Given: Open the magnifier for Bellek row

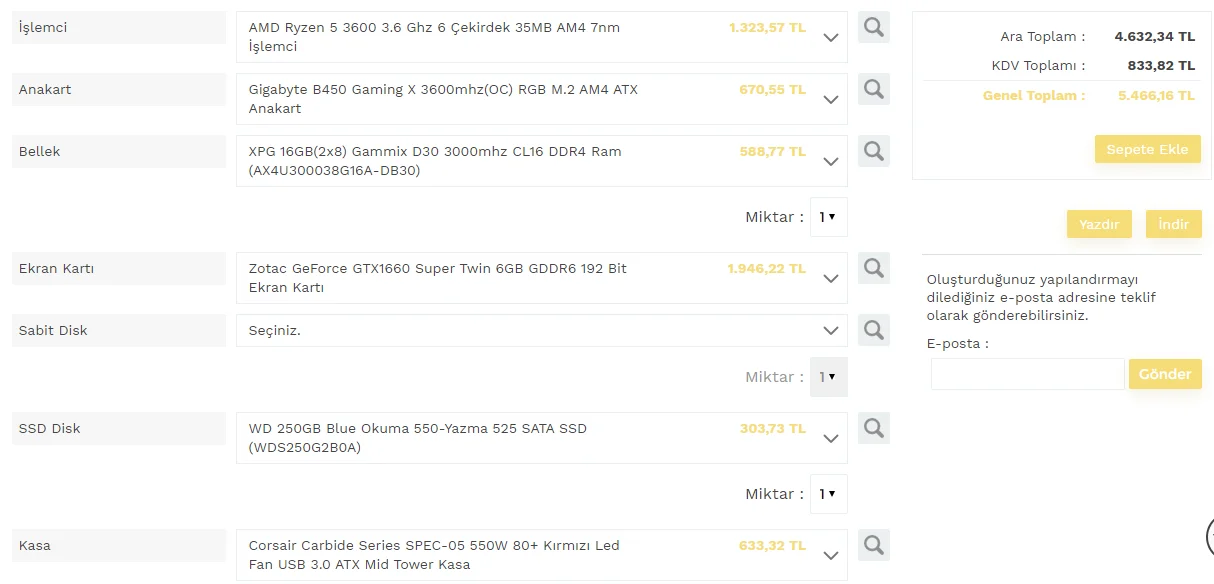Looking at the screenshot, I should [x=874, y=152].
